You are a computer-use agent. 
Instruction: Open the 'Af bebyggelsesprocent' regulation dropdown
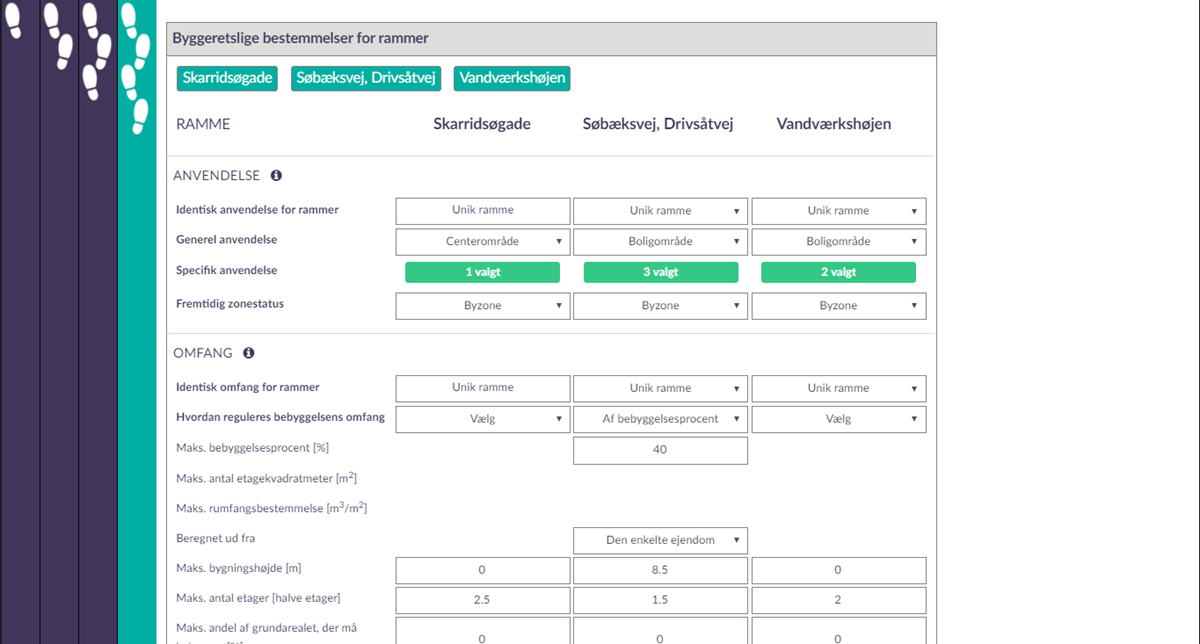[x=660, y=419]
